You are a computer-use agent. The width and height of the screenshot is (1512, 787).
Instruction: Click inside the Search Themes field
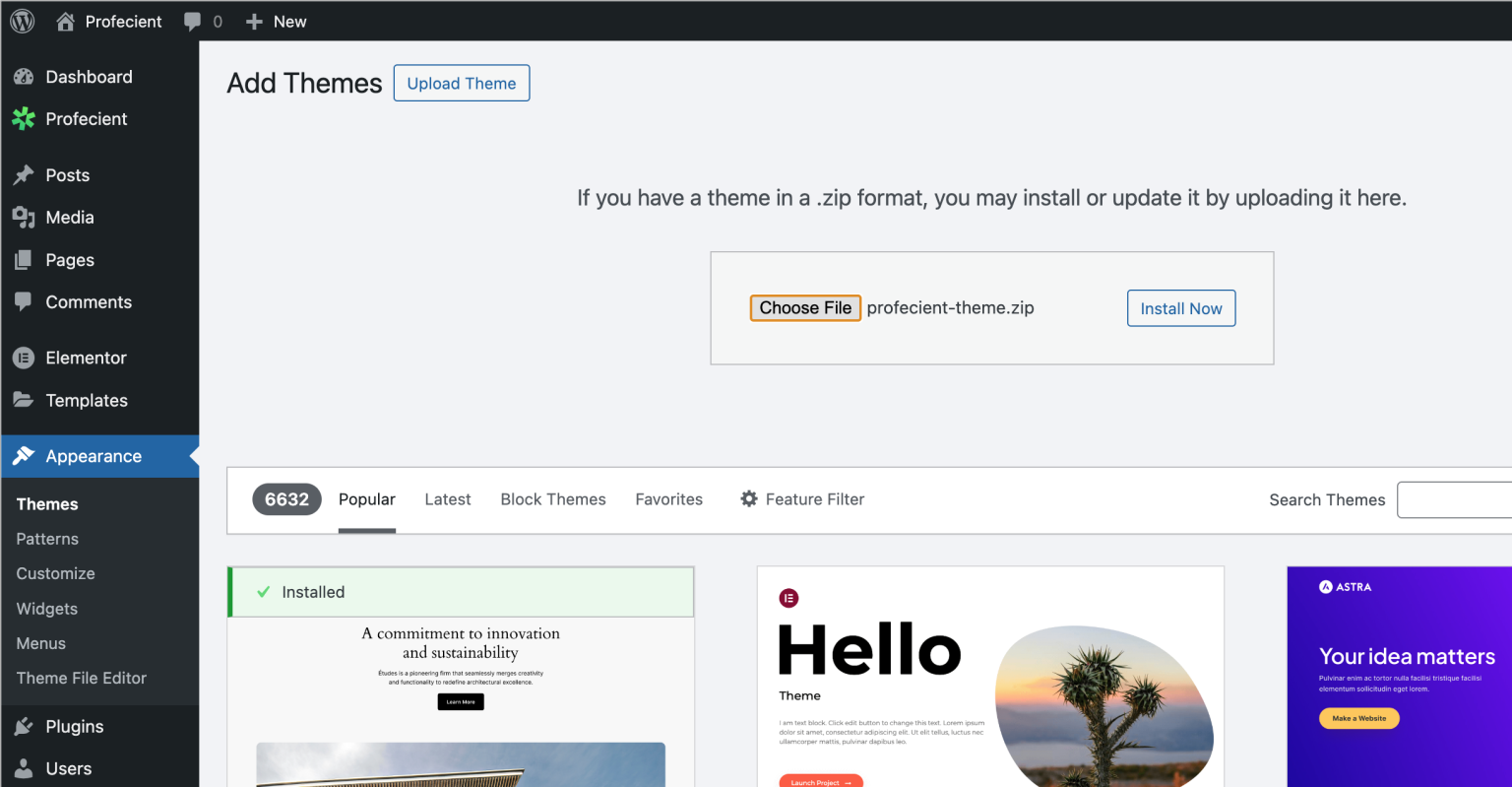tap(1455, 499)
